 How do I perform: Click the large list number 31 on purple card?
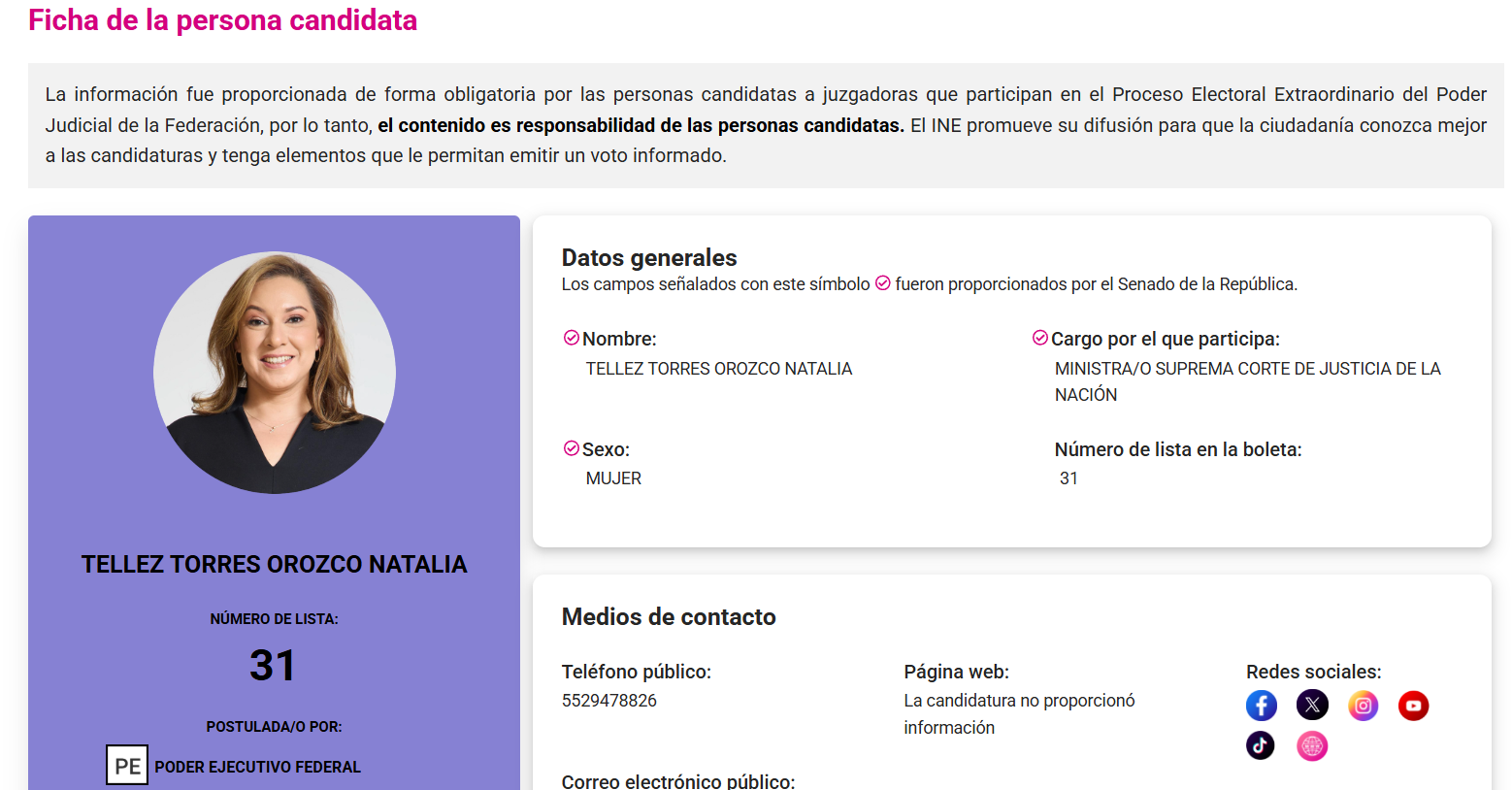click(273, 666)
